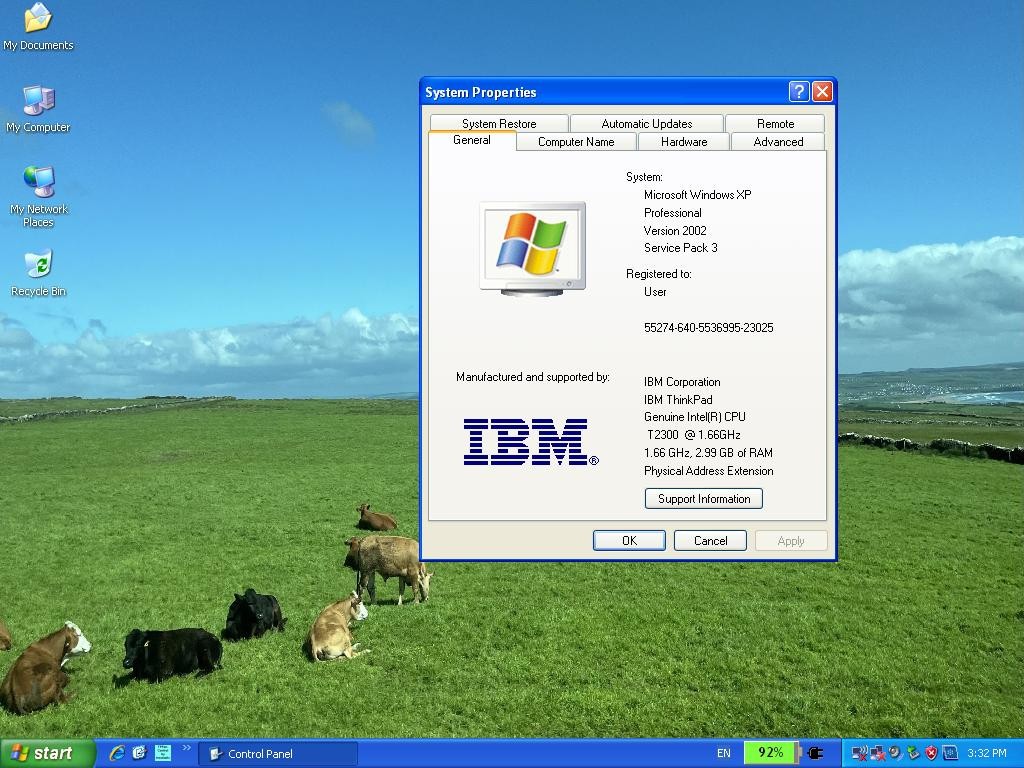The image size is (1024, 768).
Task: Open the Start menu
Action: coord(47,753)
